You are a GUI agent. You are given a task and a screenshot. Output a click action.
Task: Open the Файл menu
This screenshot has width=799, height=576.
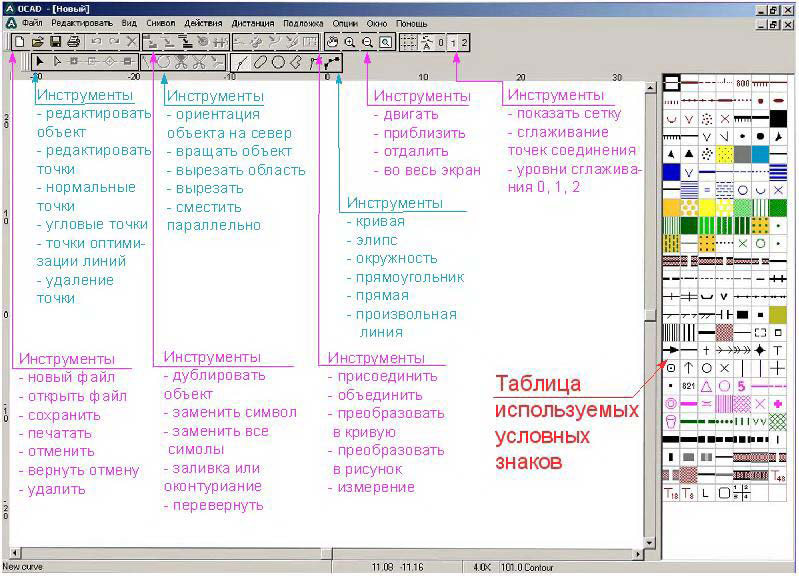tap(32, 23)
